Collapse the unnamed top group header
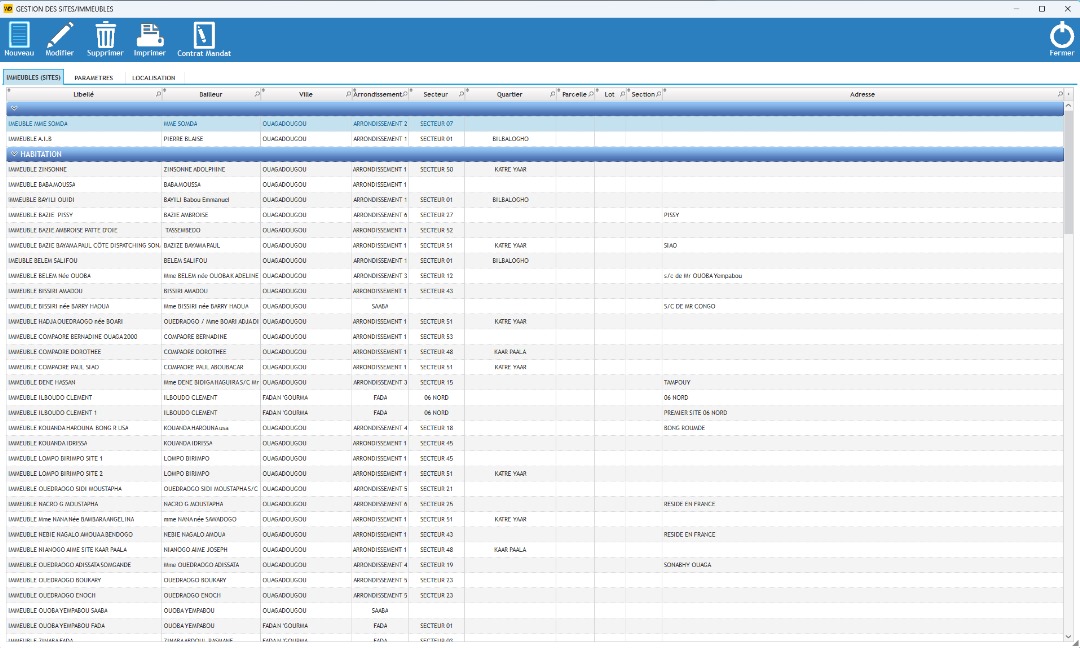The image size is (1080, 648). pyautogui.click(x=14, y=108)
